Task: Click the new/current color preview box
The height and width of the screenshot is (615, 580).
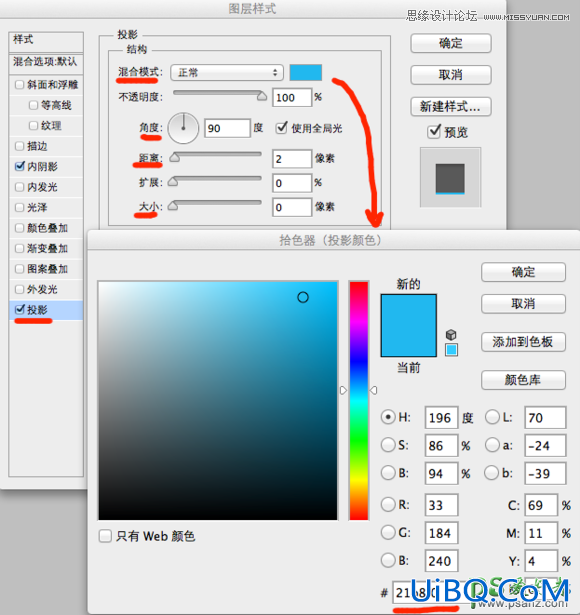Action: click(x=409, y=325)
